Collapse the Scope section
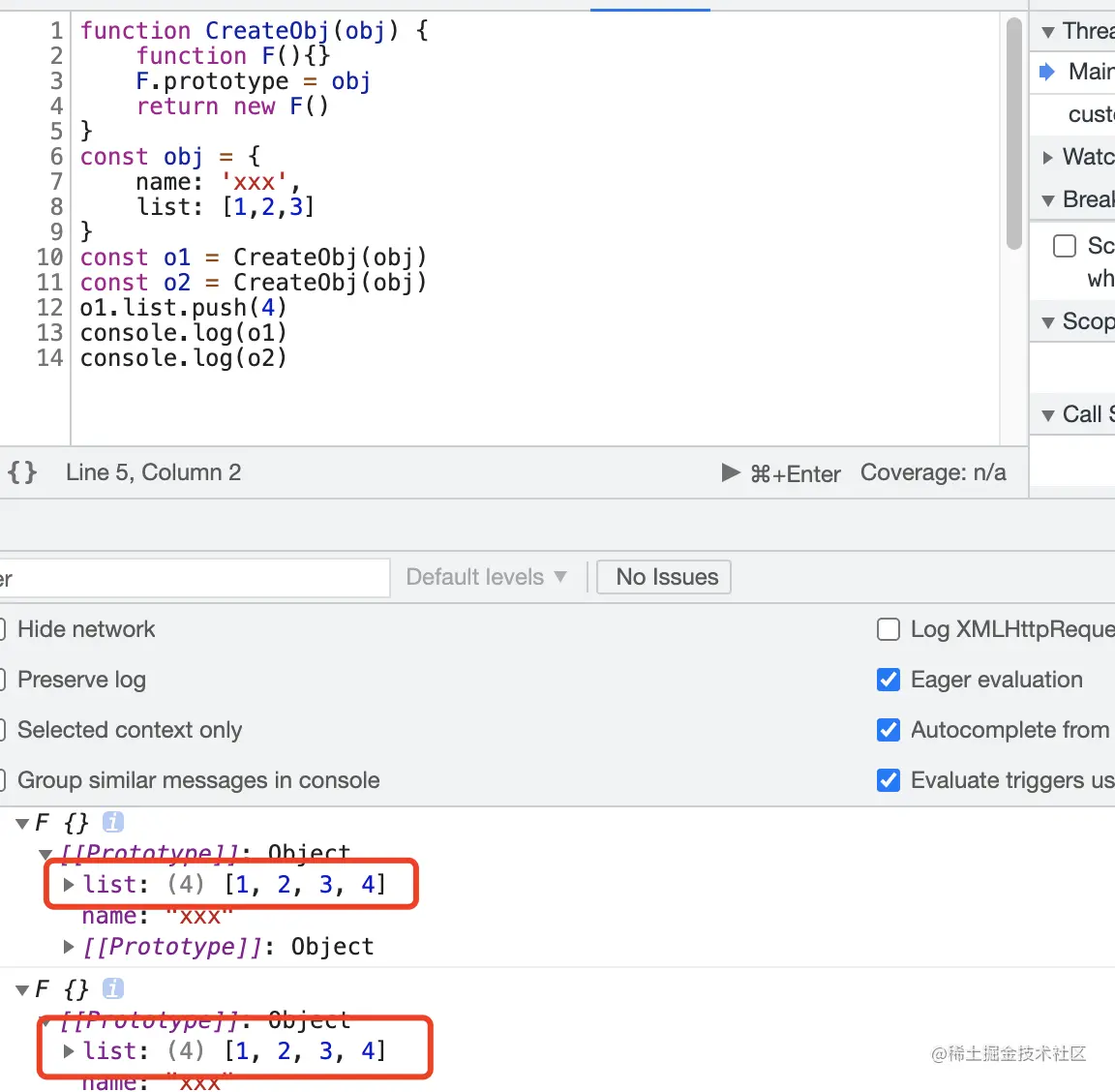The image size is (1115, 1092). [x=1047, y=322]
